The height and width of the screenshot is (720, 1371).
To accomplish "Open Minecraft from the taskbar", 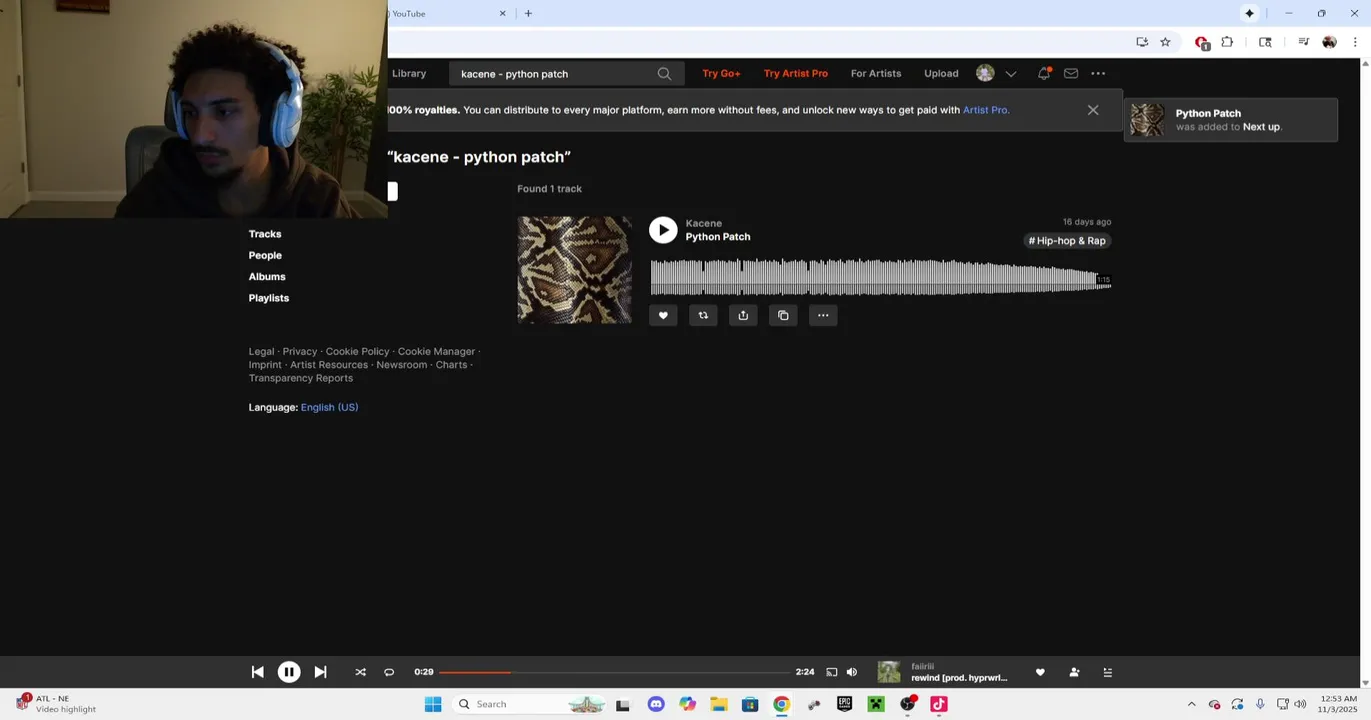I will pyautogui.click(x=876, y=704).
